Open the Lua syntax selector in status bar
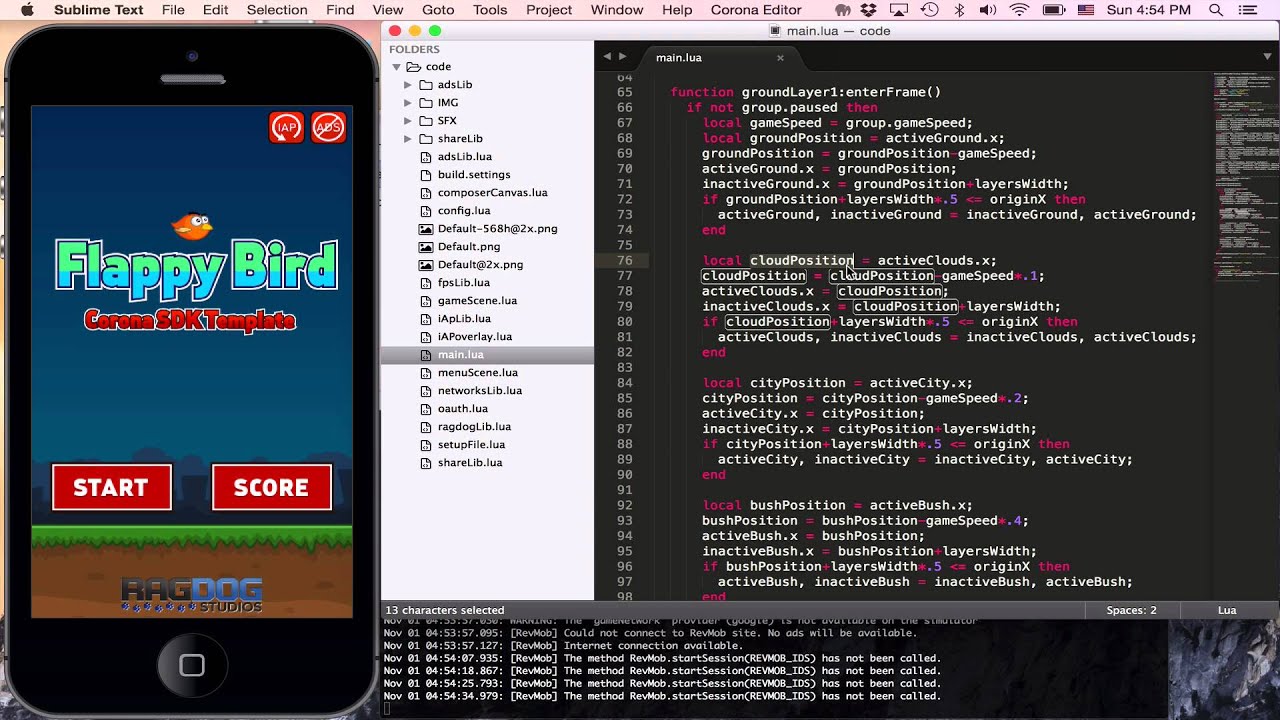 coord(1227,610)
